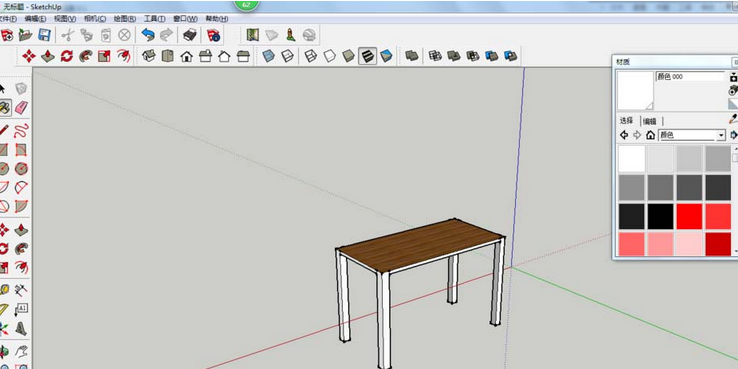Click the materials Home button

click(650, 136)
